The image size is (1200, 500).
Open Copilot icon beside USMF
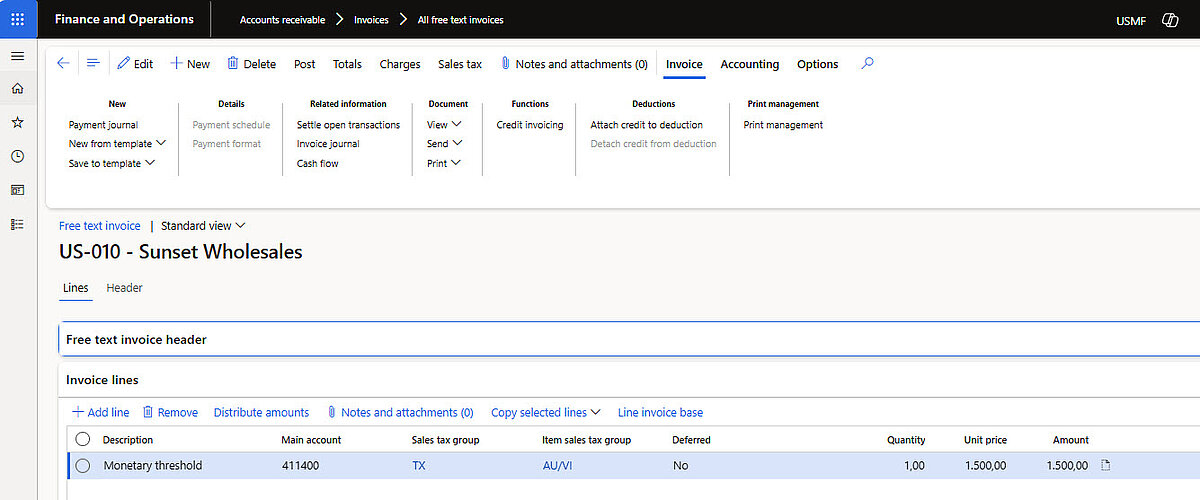[1170, 20]
